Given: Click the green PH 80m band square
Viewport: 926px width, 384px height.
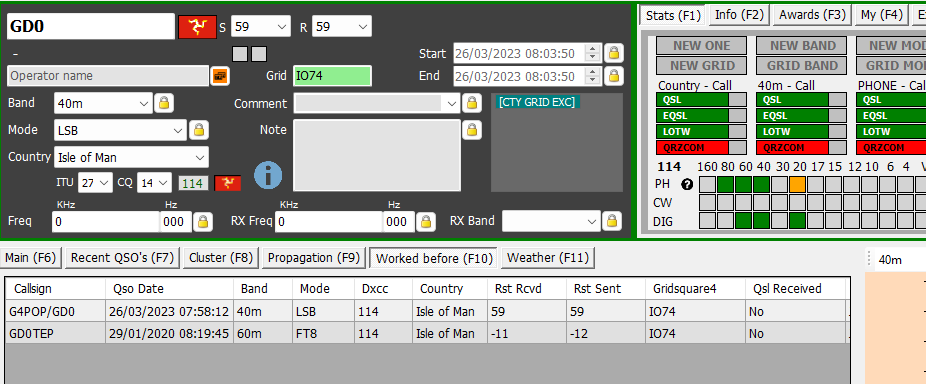Looking at the screenshot, I should point(725,184).
